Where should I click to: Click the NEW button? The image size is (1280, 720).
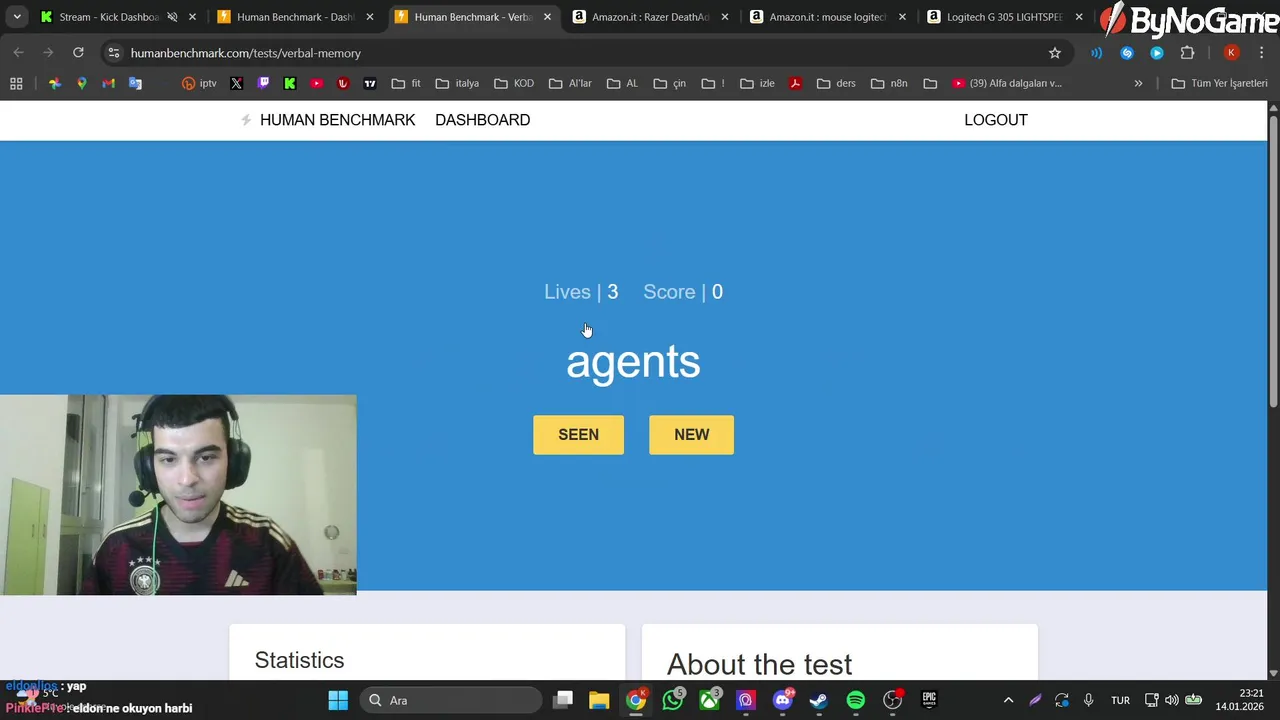(x=691, y=435)
